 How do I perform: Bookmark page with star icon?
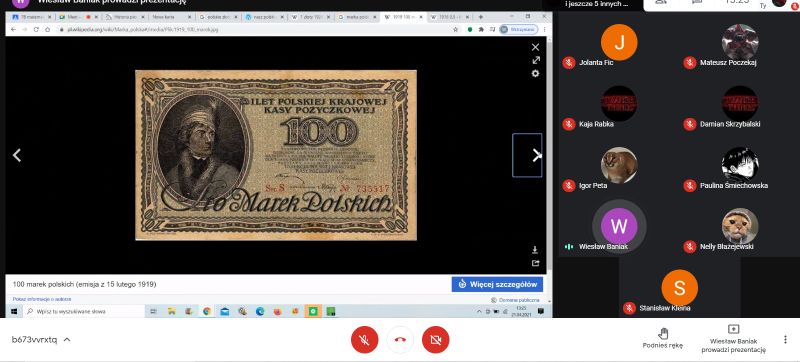(x=455, y=30)
